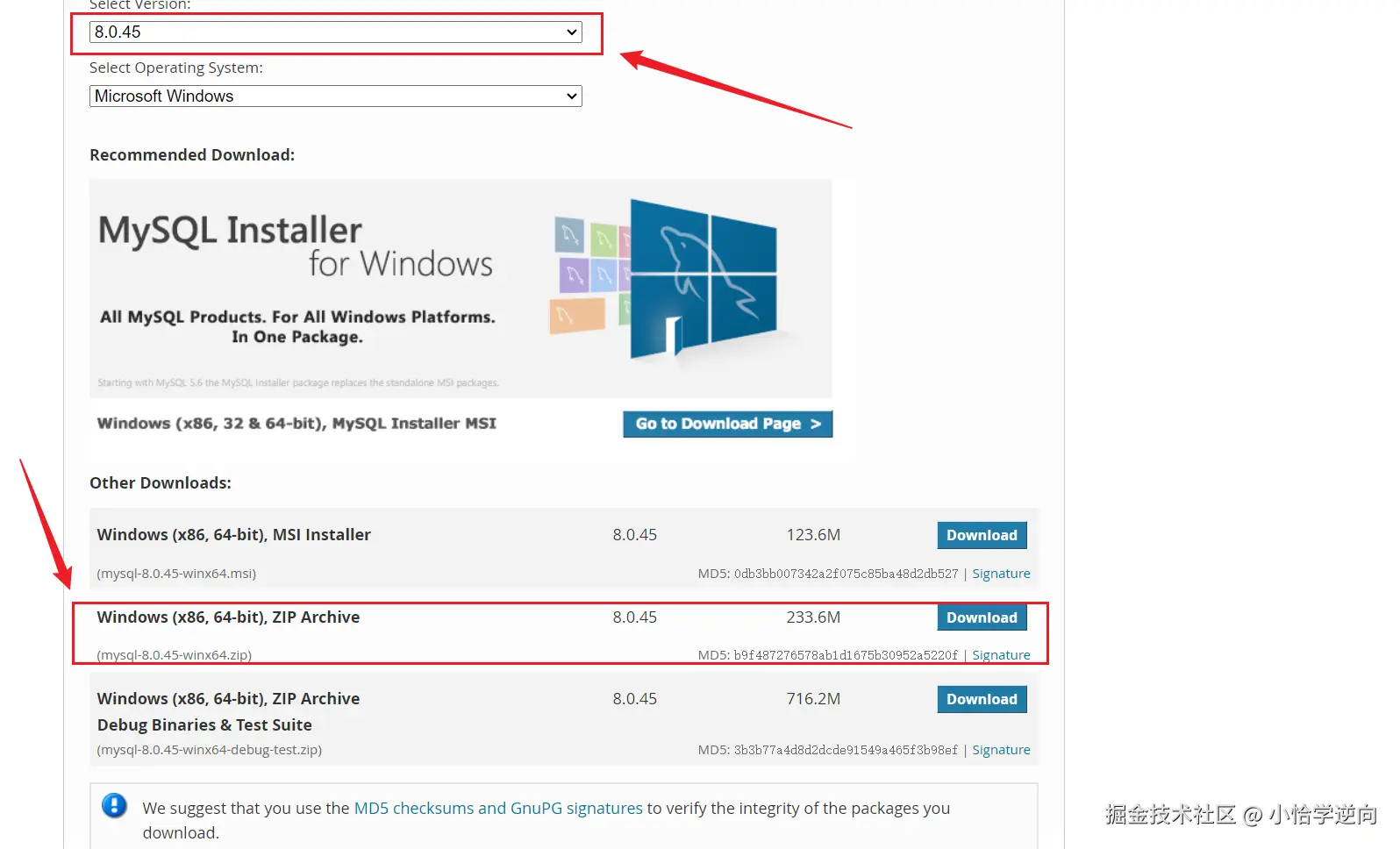Screen dimensions: 1400x849
Task: Select the 'Windows (x86, 64-bit), MSI Installer' title
Action: coord(233,535)
